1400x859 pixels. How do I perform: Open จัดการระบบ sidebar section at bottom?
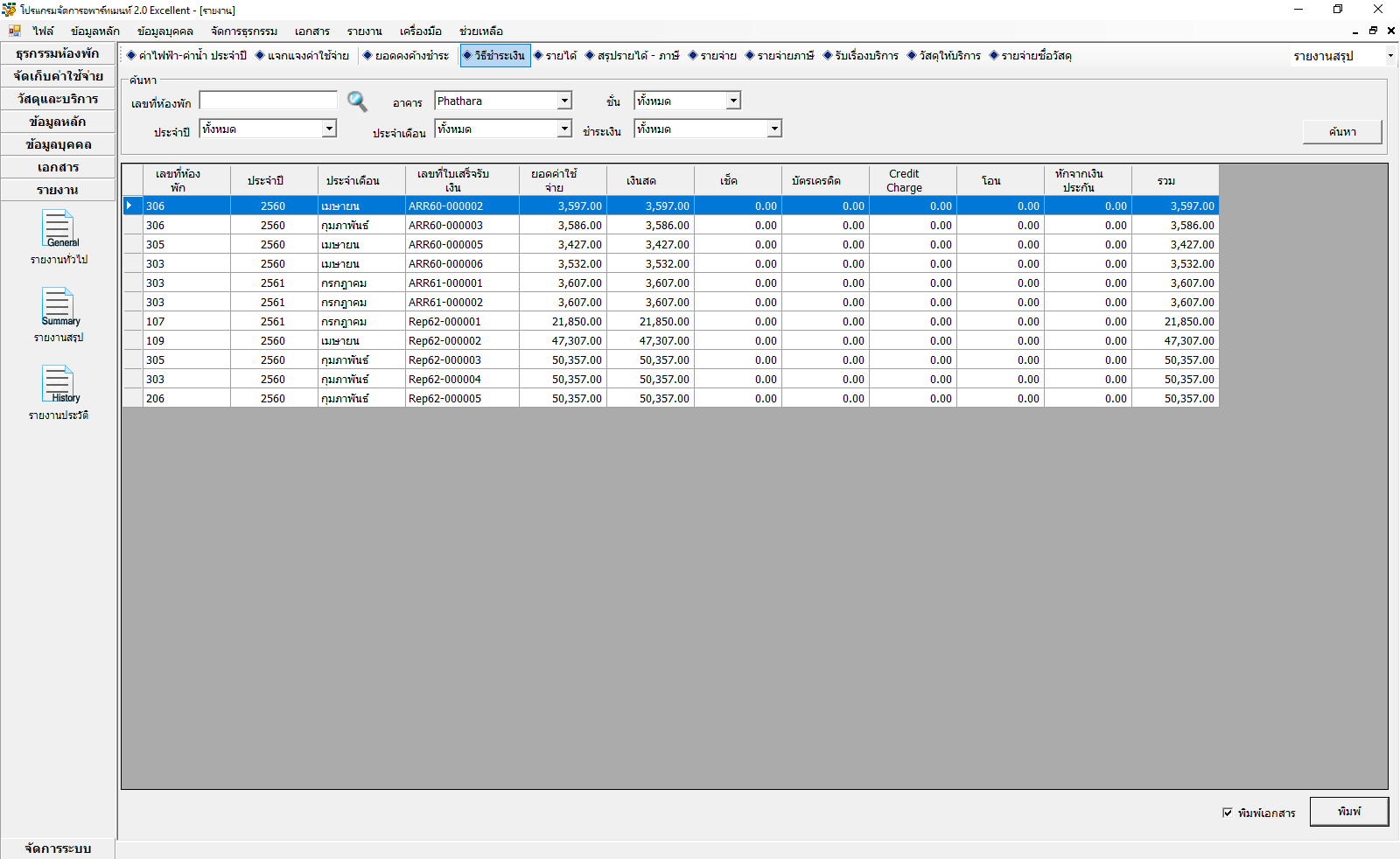point(58,849)
